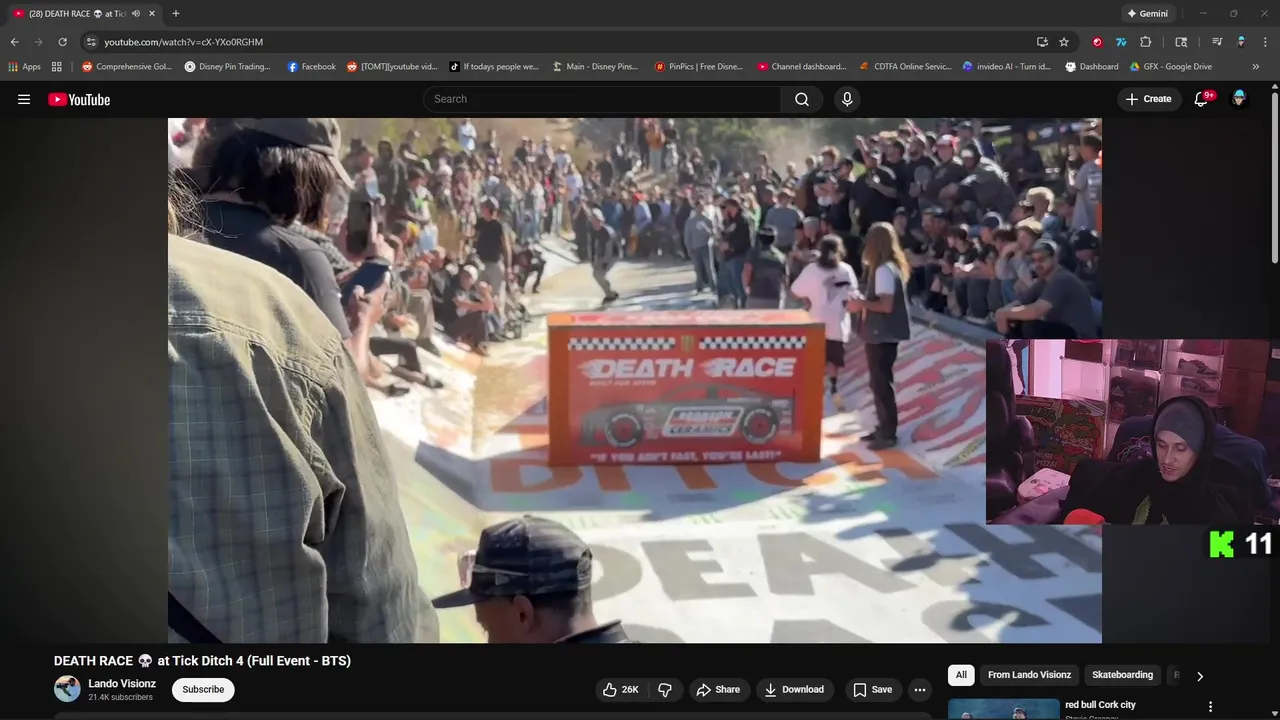
Task: Open Facebook bookmark
Action: (x=311, y=67)
